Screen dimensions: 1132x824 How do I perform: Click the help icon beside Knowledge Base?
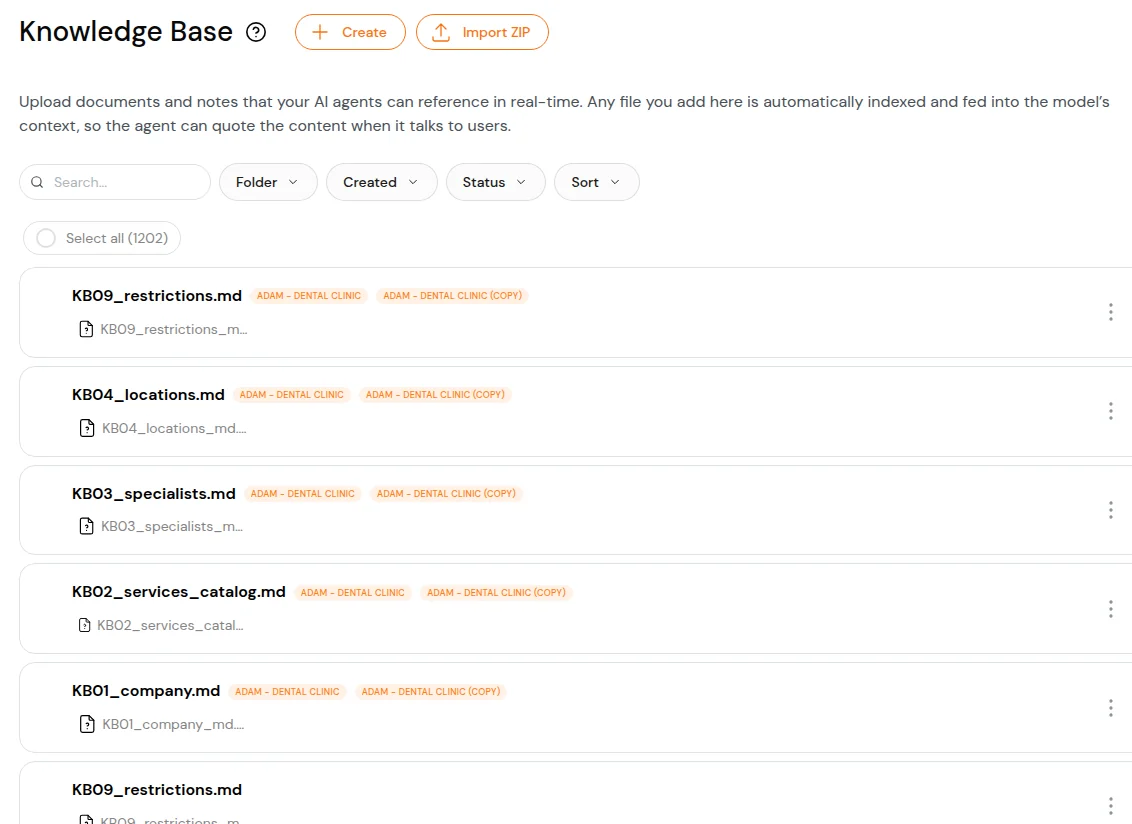pyautogui.click(x=256, y=32)
